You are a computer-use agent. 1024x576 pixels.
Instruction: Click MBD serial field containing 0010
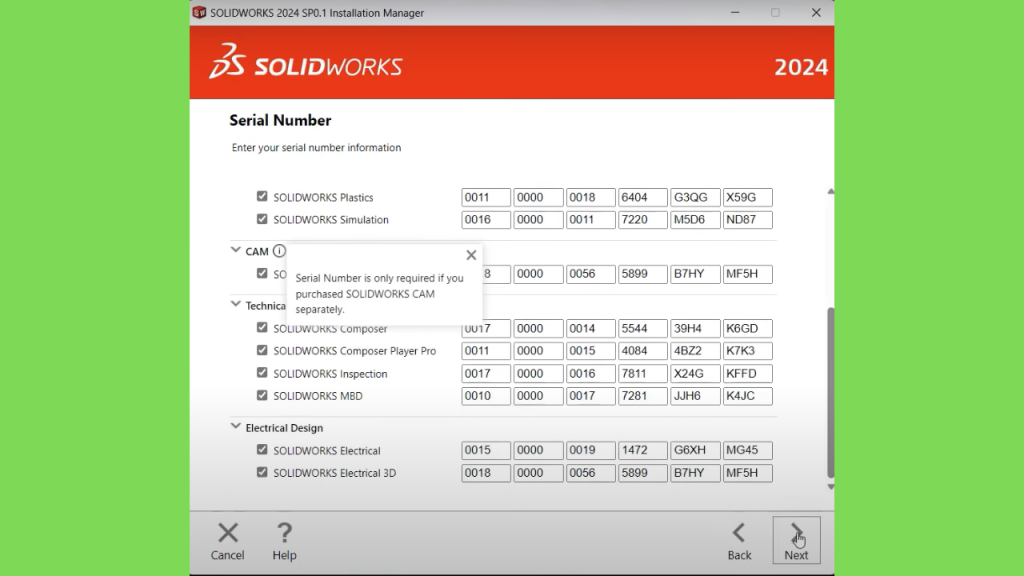pyautogui.click(x=486, y=396)
